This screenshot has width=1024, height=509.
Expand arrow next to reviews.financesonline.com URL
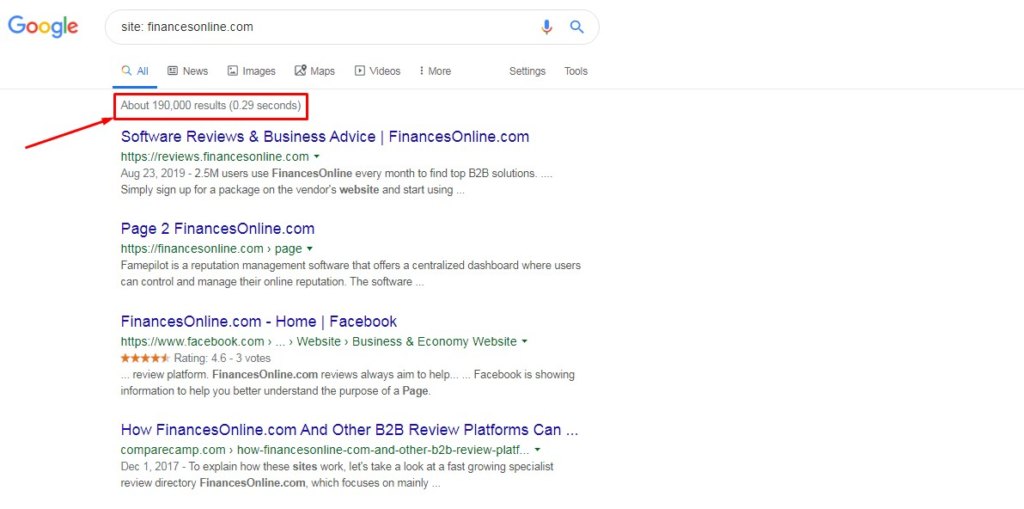[317, 157]
